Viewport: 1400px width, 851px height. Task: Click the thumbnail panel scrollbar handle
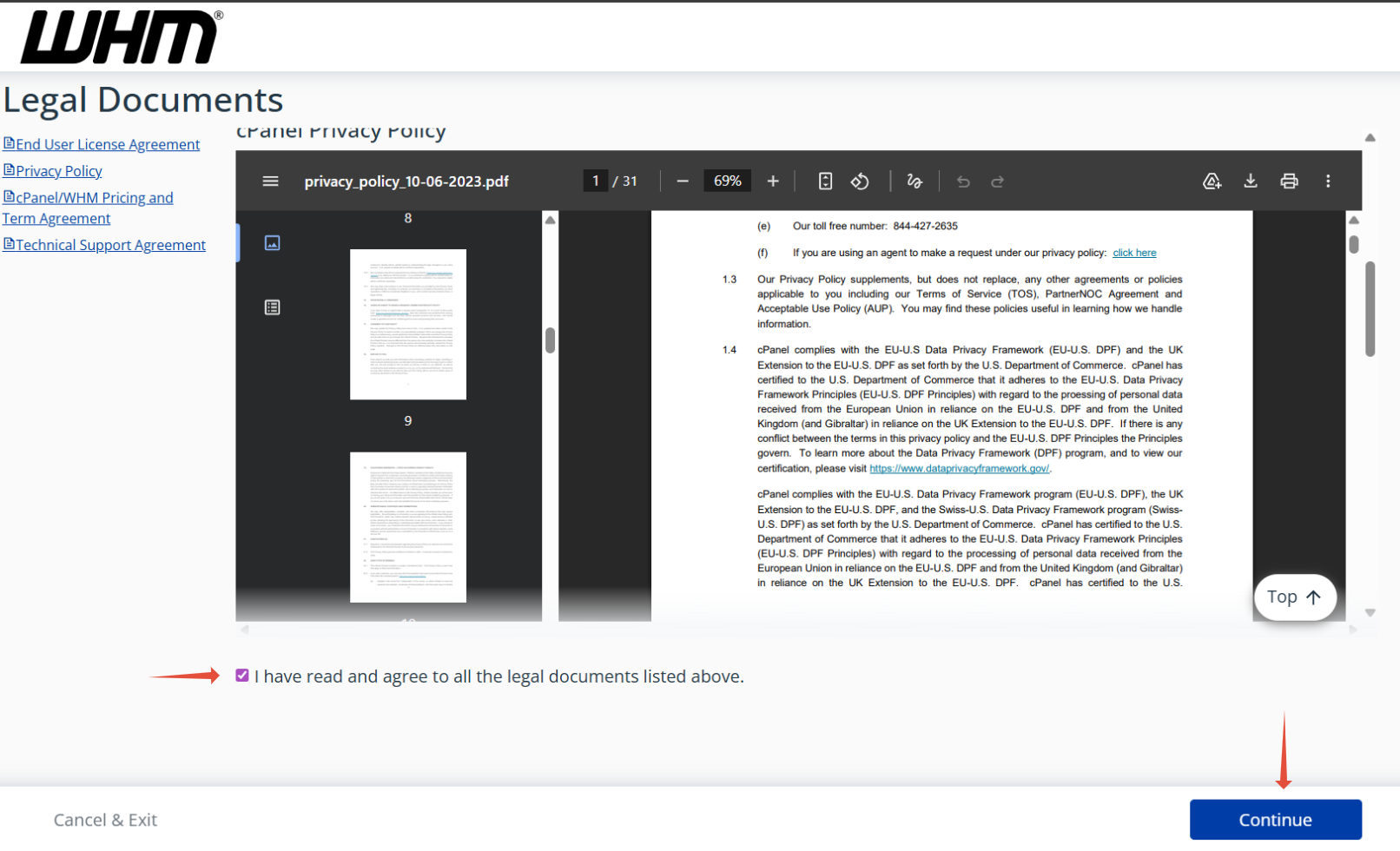coord(550,340)
